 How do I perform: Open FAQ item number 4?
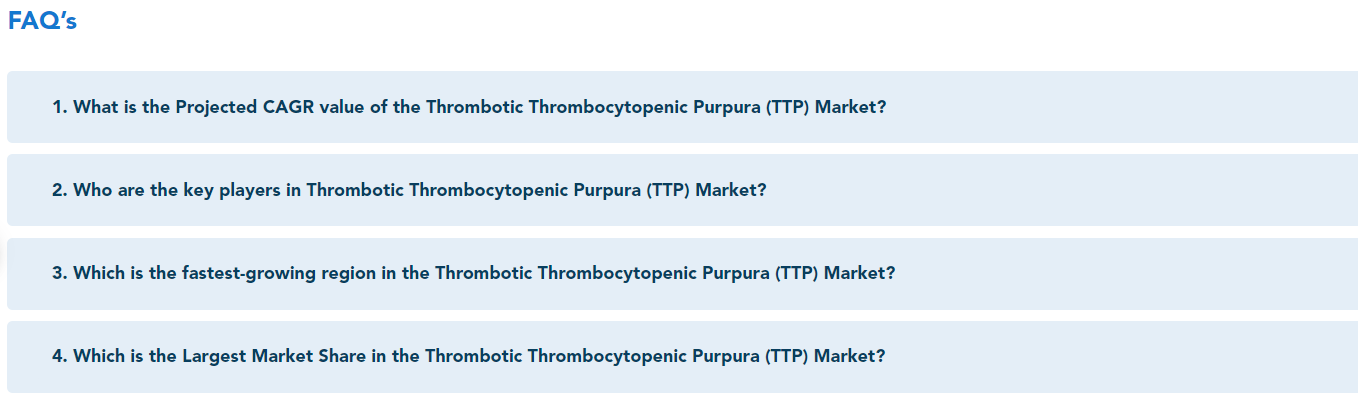(682, 356)
